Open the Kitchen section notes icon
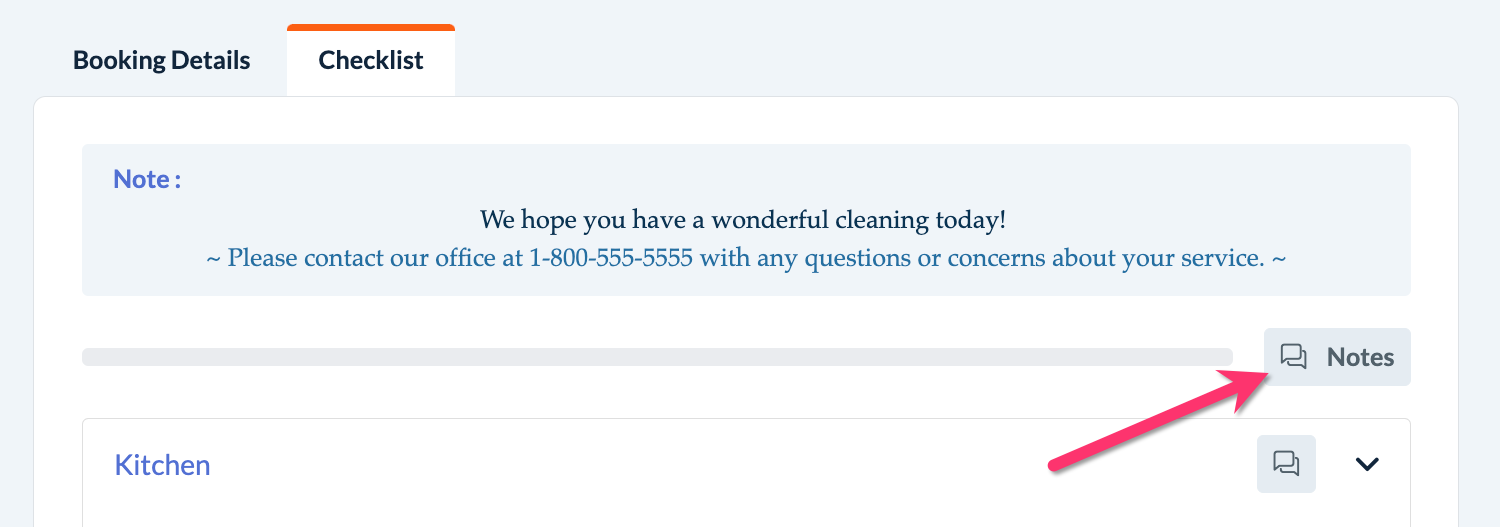 1286,464
